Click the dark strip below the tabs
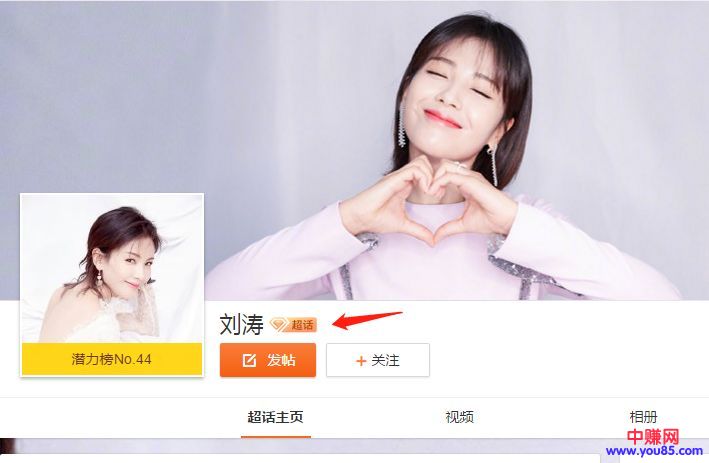Screen dimensions: 709x463 303,445
